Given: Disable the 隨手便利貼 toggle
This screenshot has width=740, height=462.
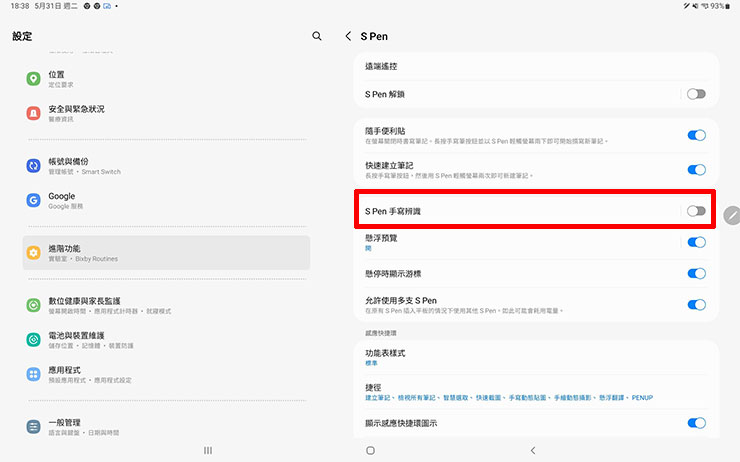Looking at the screenshot, I should pos(696,135).
